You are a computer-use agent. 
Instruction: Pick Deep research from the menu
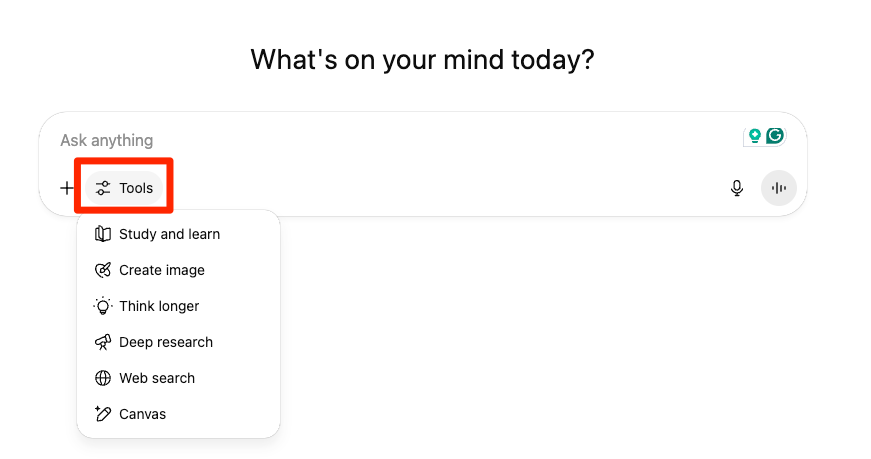point(166,342)
